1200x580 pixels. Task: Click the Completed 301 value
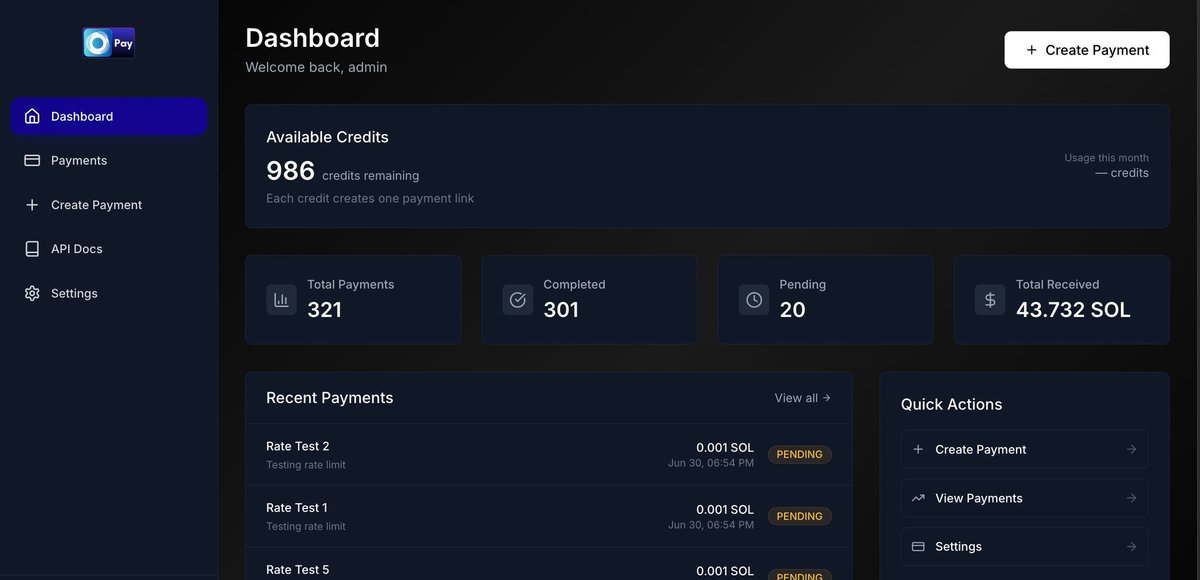(561, 310)
